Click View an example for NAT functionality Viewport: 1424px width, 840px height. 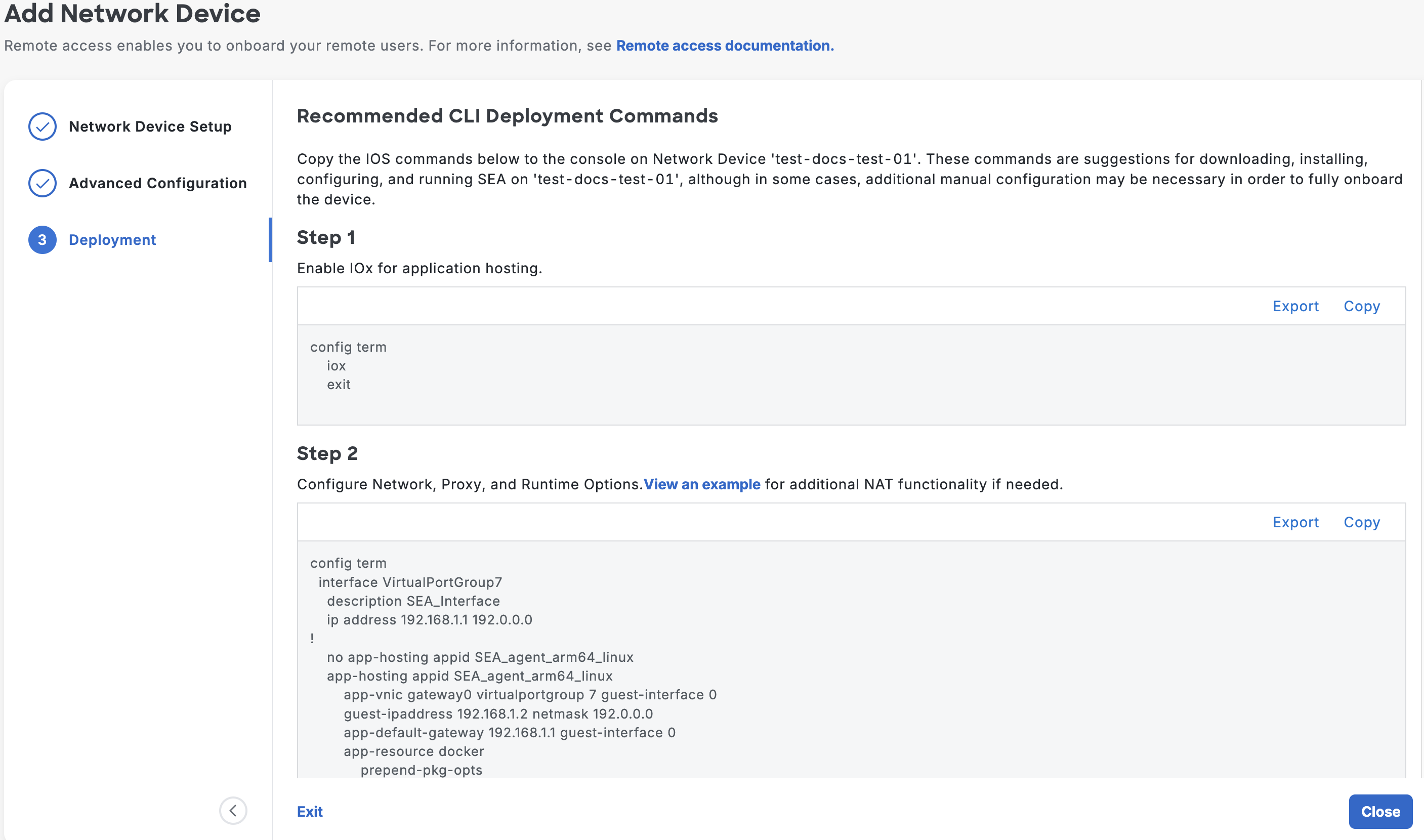click(702, 484)
